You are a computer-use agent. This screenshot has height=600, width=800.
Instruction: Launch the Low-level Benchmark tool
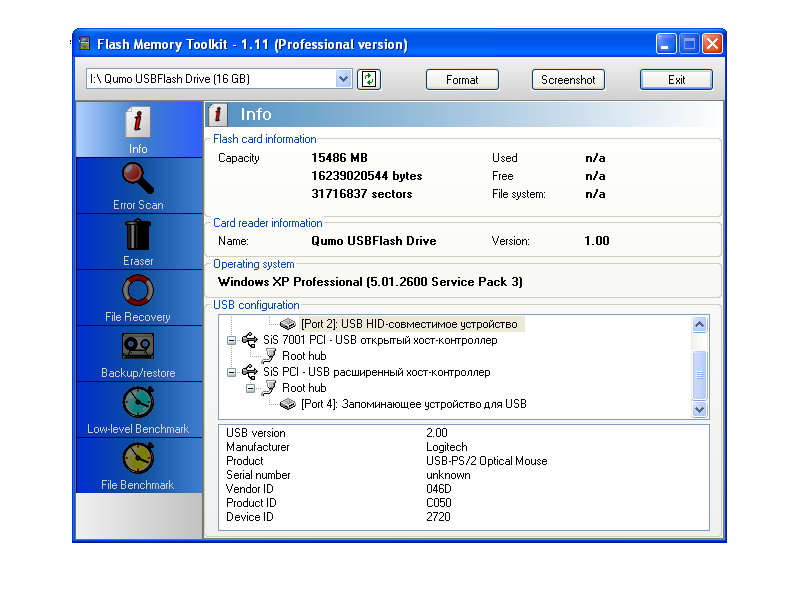click(x=138, y=409)
